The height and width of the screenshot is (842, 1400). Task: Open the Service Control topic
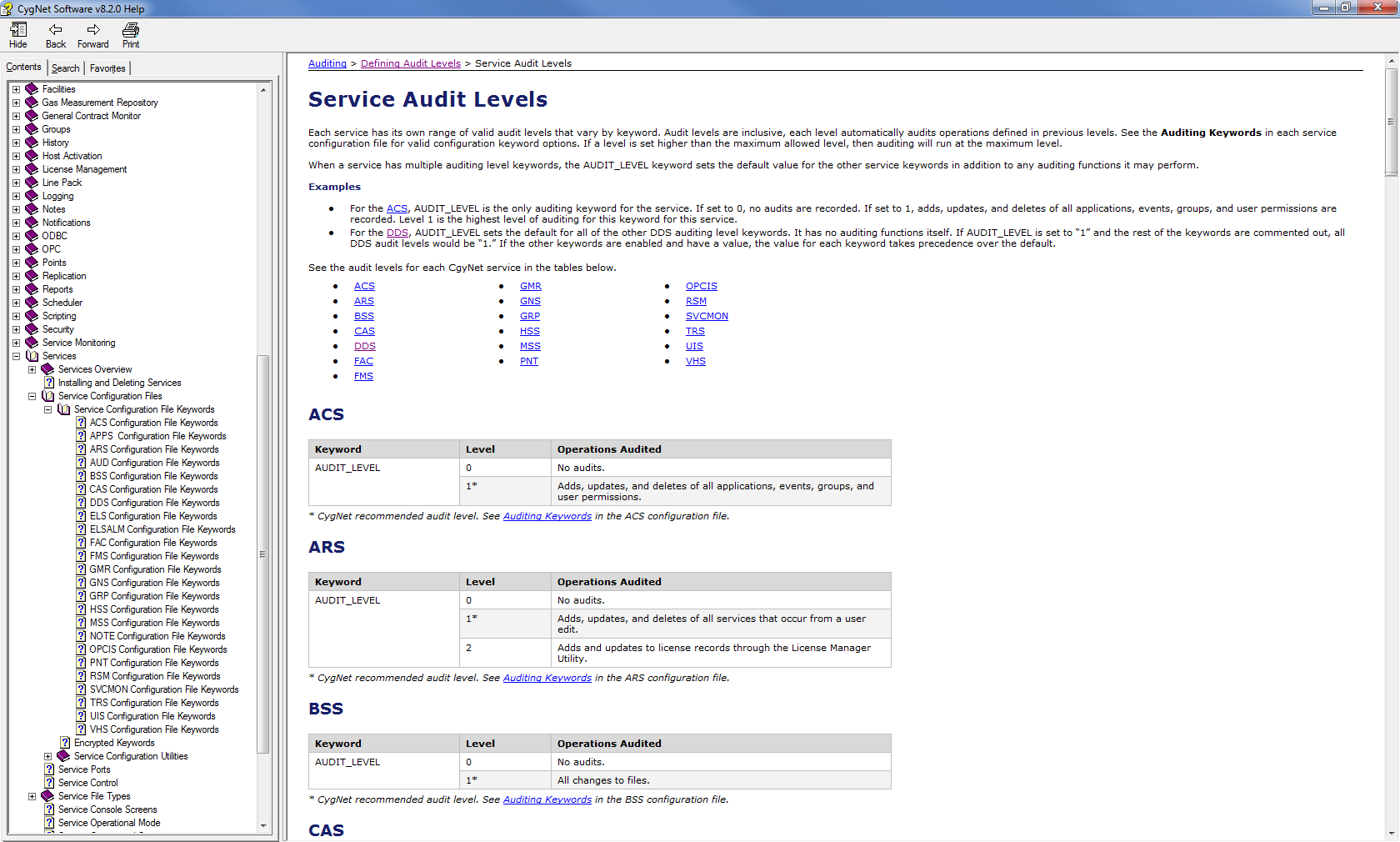[x=88, y=783]
